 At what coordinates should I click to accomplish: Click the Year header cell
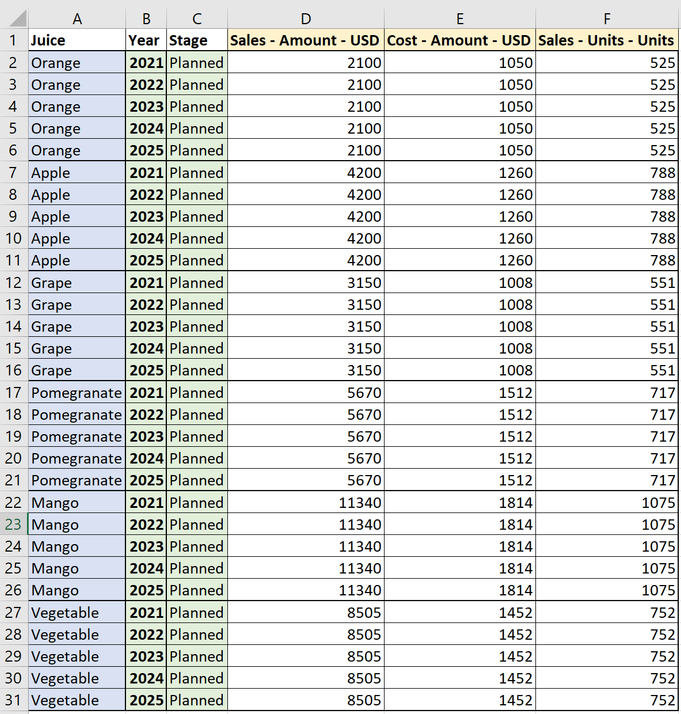point(146,40)
